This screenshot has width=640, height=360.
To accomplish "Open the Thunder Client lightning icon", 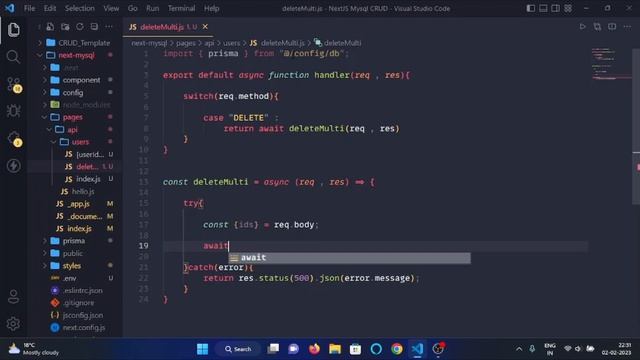I will click(x=13, y=166).
